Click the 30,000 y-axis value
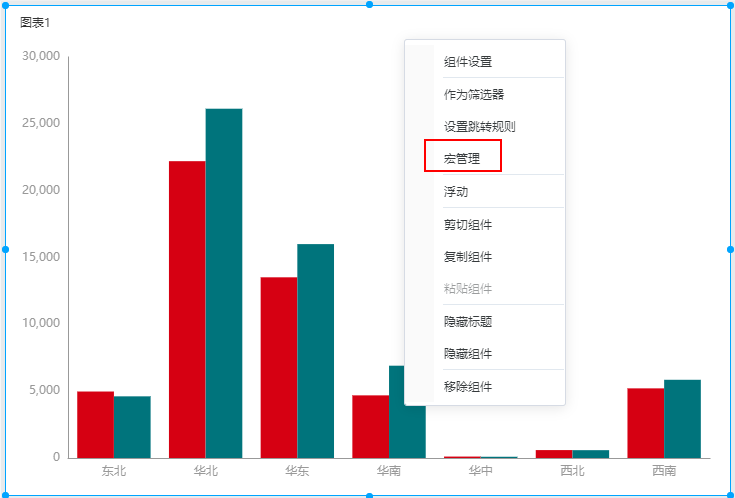 point(41,56)
